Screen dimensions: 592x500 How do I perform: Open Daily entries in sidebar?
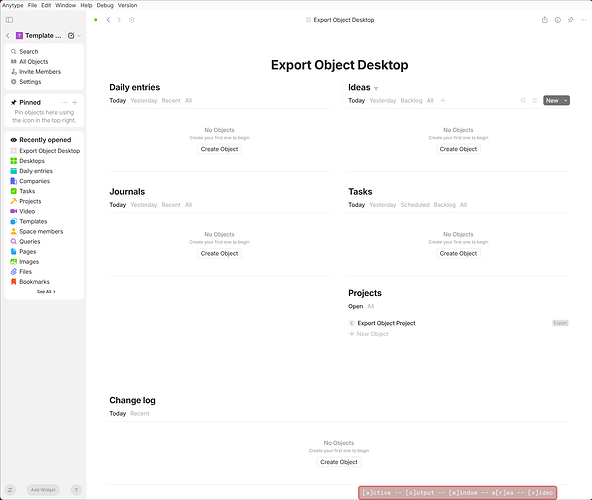pos(36,171)
